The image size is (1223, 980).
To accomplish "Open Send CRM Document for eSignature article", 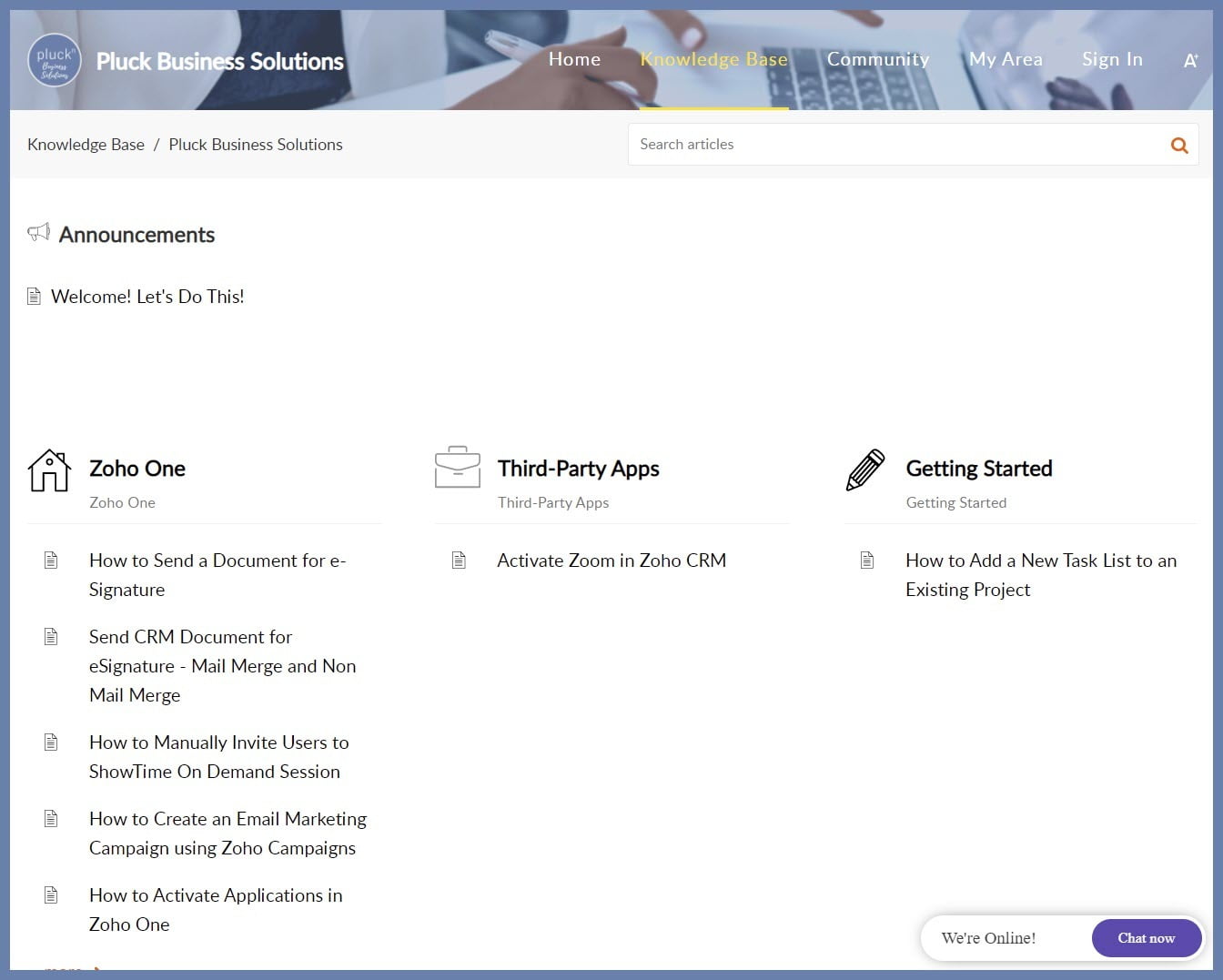I will click(x=223, y=666).
